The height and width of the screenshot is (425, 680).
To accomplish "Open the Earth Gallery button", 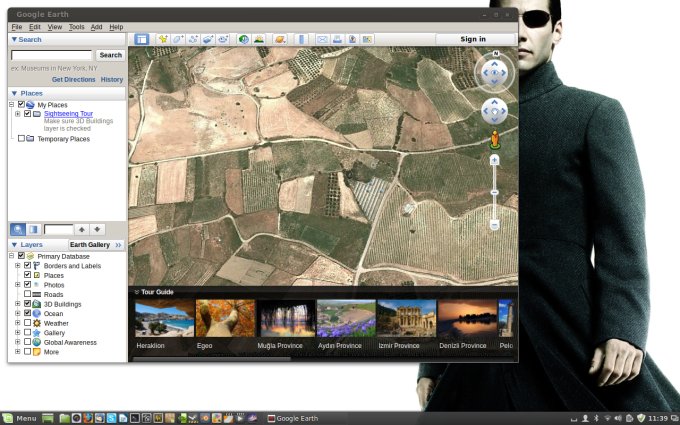I will [96, 245].
